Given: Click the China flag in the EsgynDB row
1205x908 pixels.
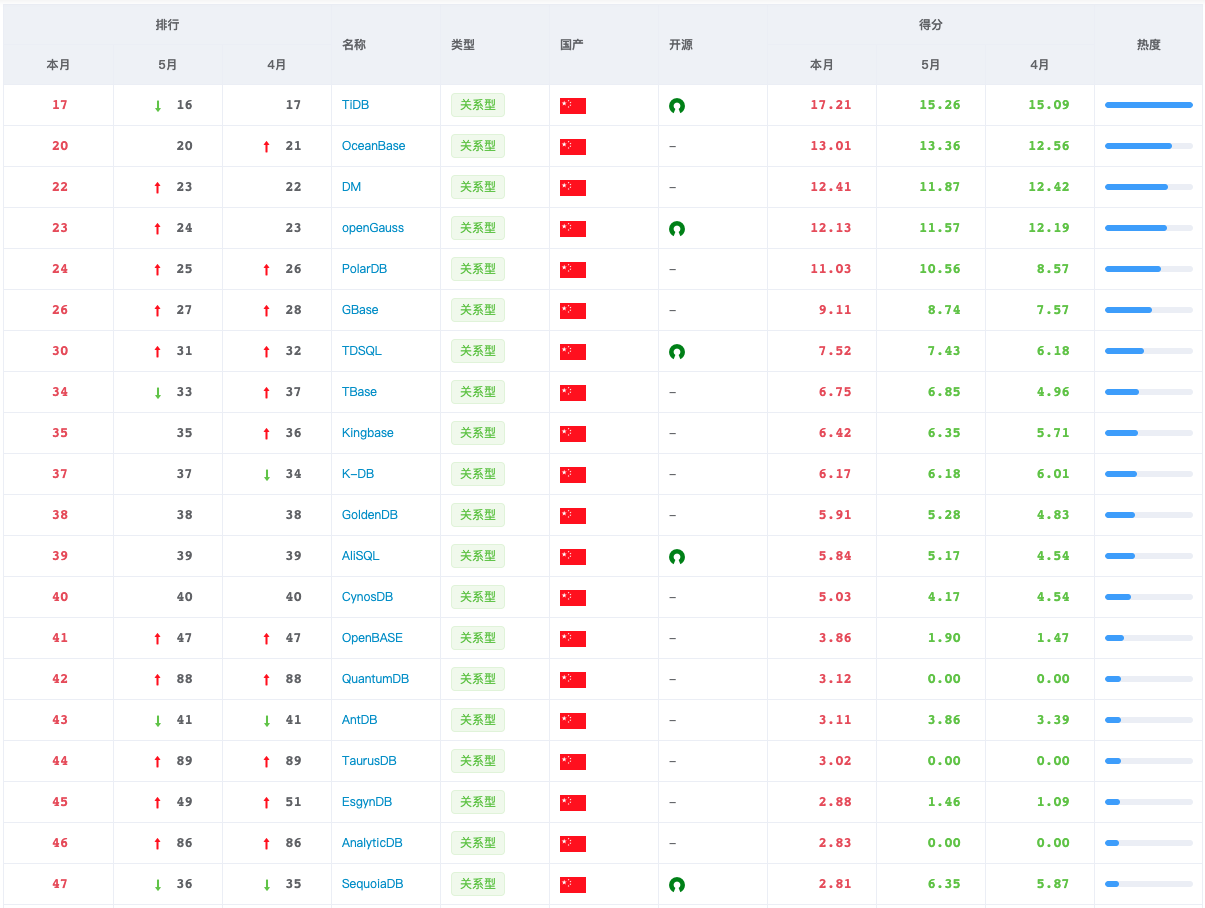Looking at the screenshot, I should 573,803.
